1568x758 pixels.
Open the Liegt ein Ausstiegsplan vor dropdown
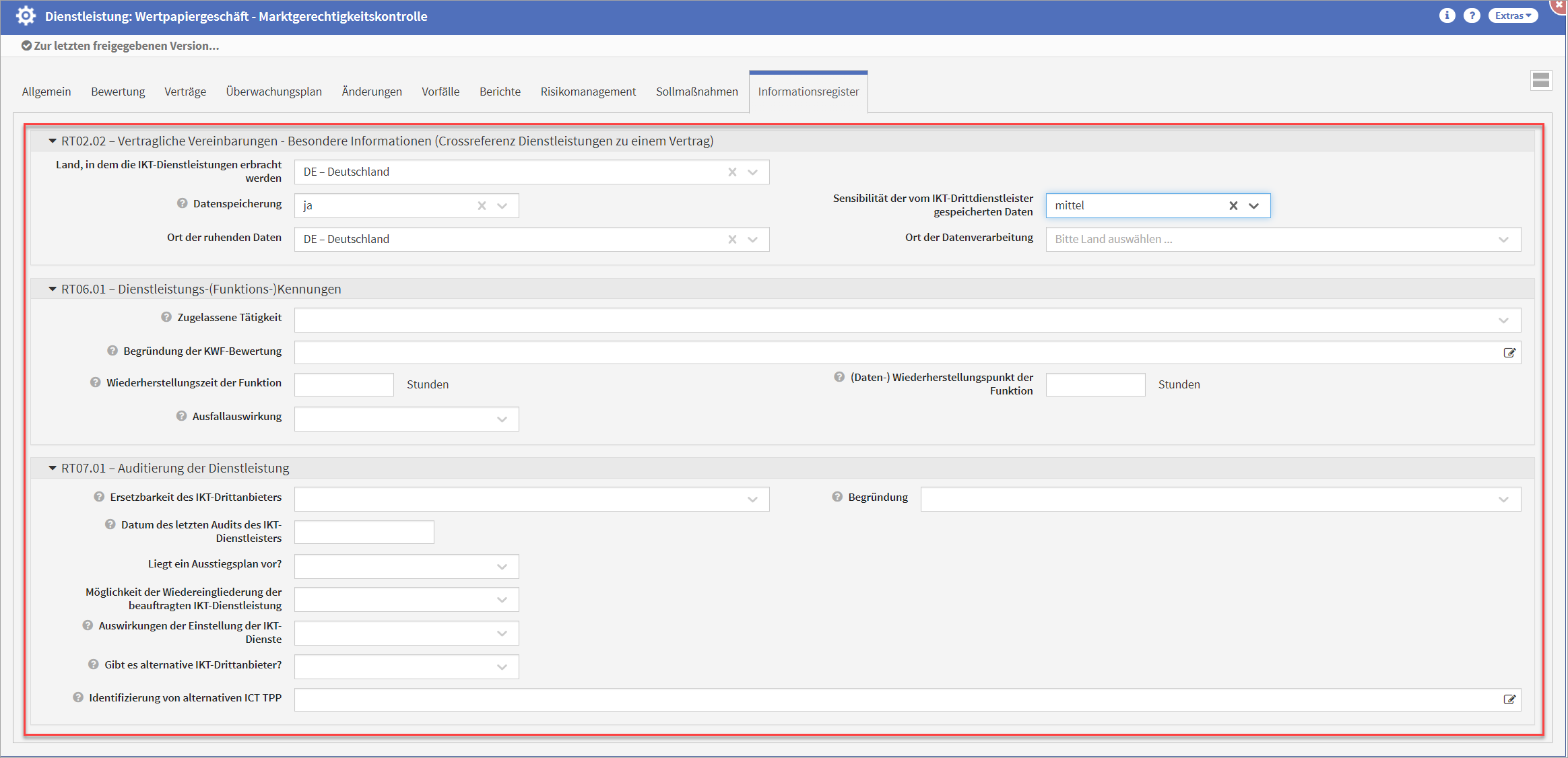[x=502, y=567]
